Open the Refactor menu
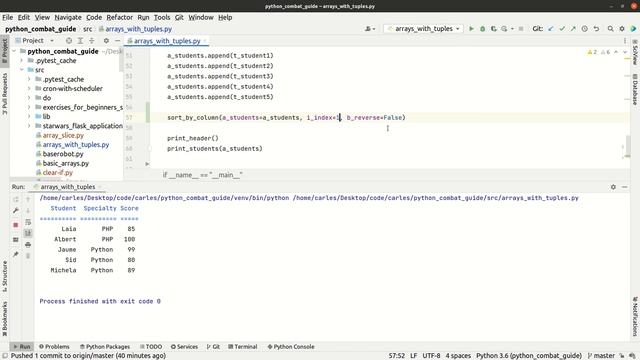640x360 pixels. coord(120,17)
